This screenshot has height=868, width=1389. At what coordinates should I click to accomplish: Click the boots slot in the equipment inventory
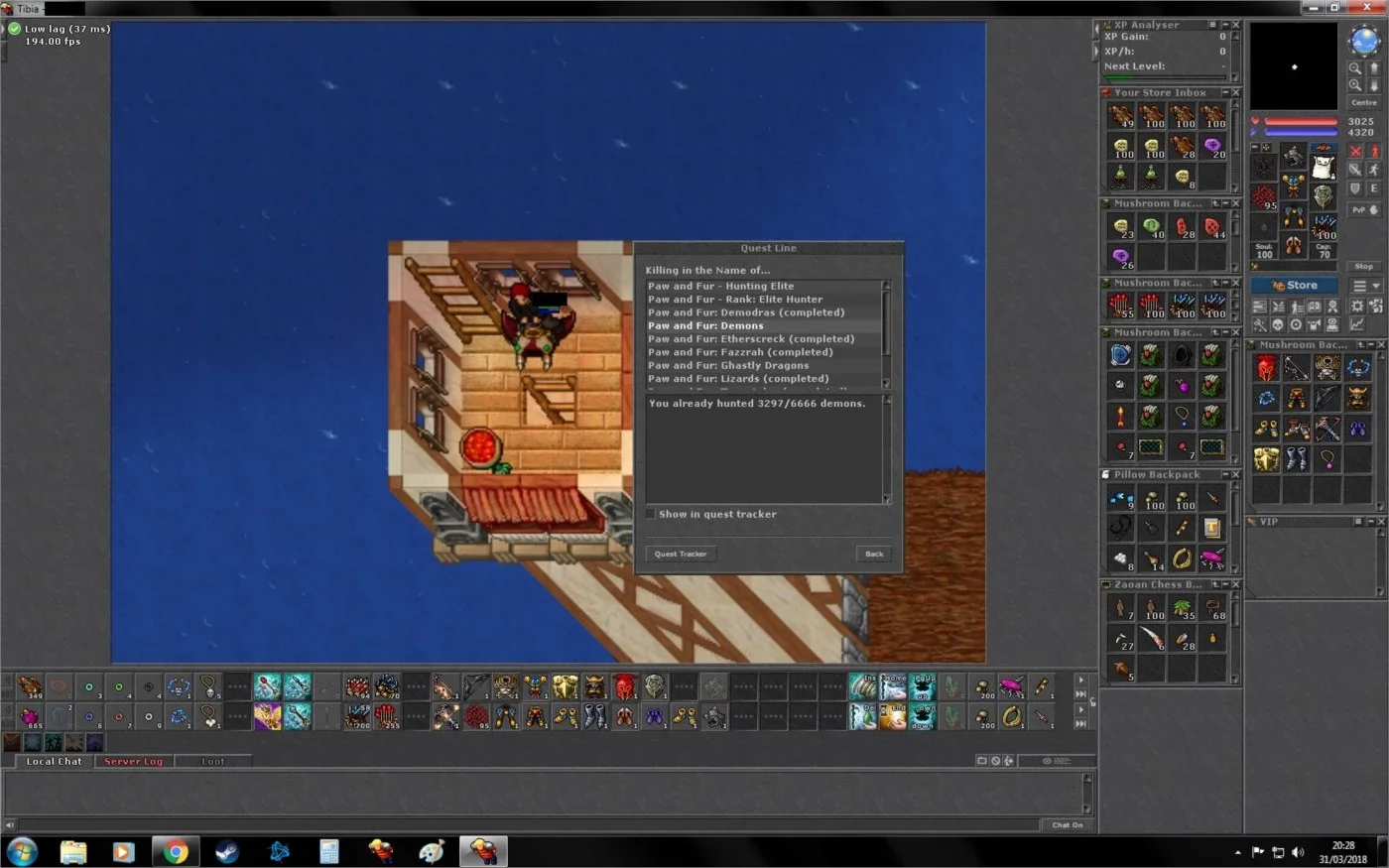[1293, 245]
